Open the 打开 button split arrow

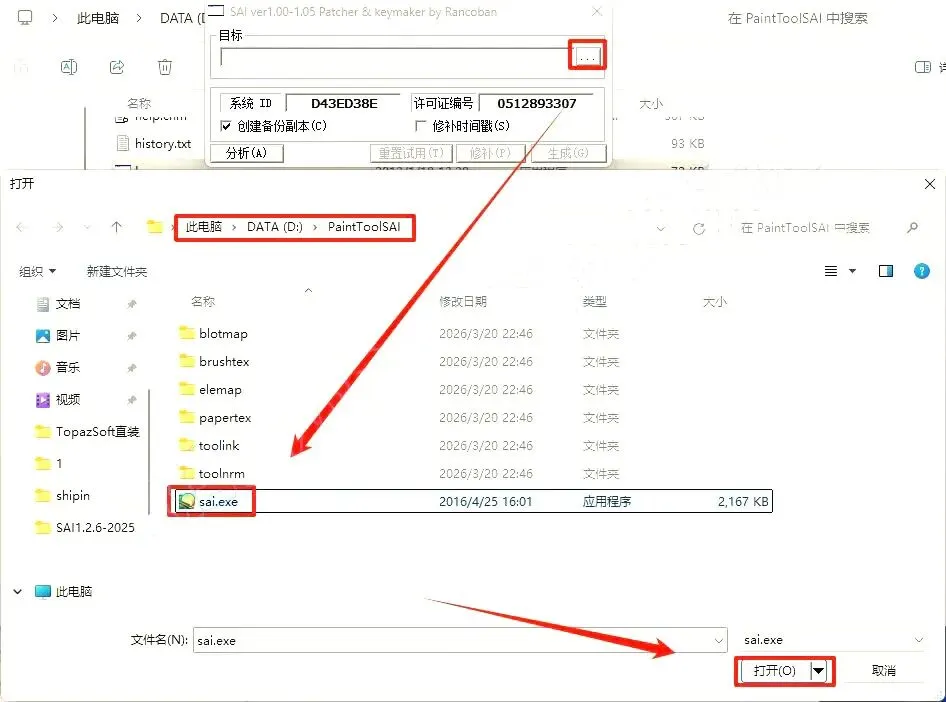tap(819, 671)
